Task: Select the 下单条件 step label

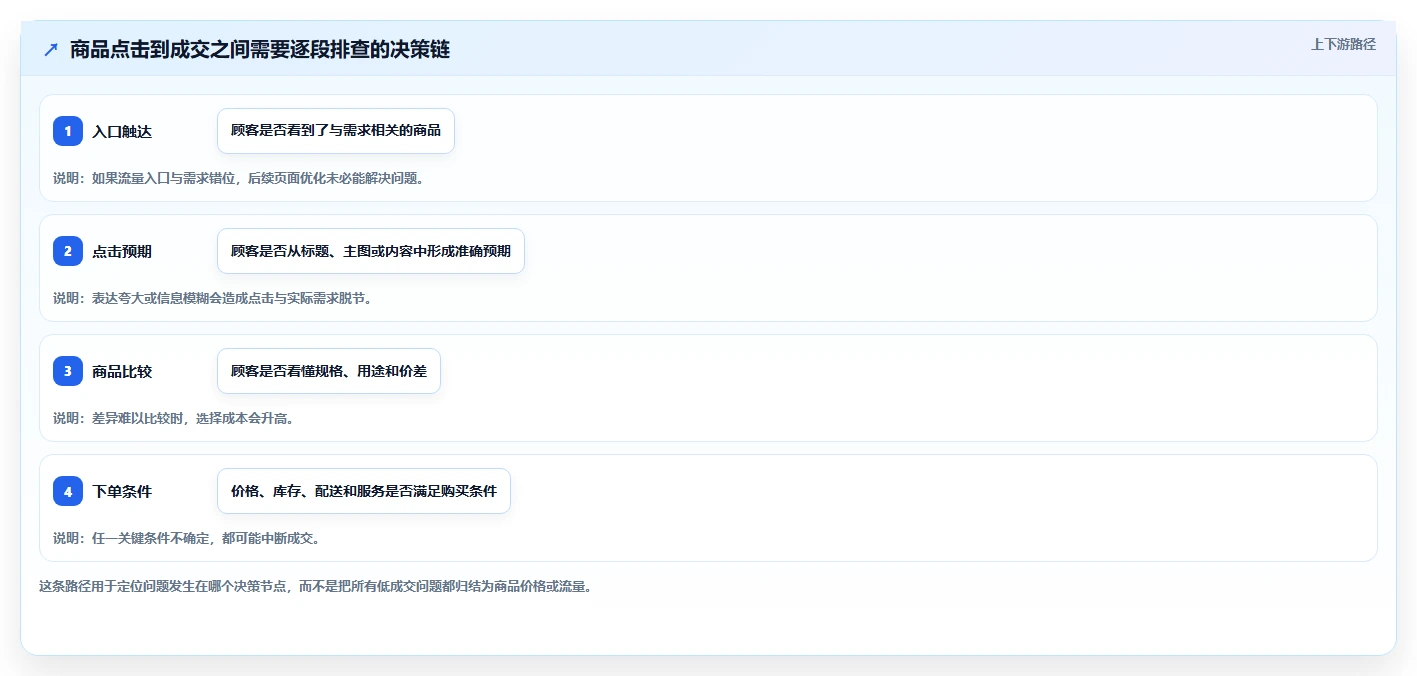Action: [122, 491]
